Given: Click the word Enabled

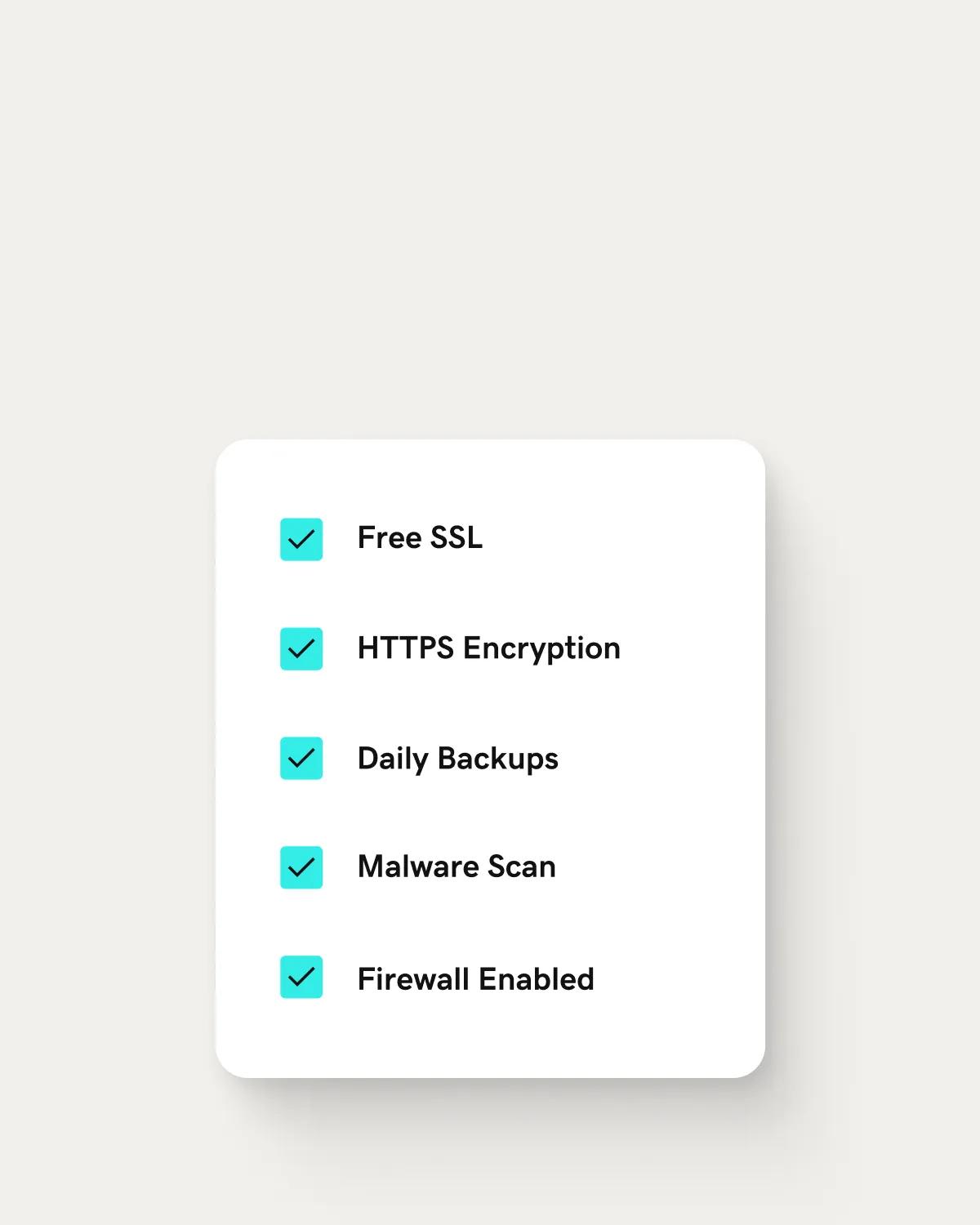Looking at the screenshot, I should [x=536, y=978].
